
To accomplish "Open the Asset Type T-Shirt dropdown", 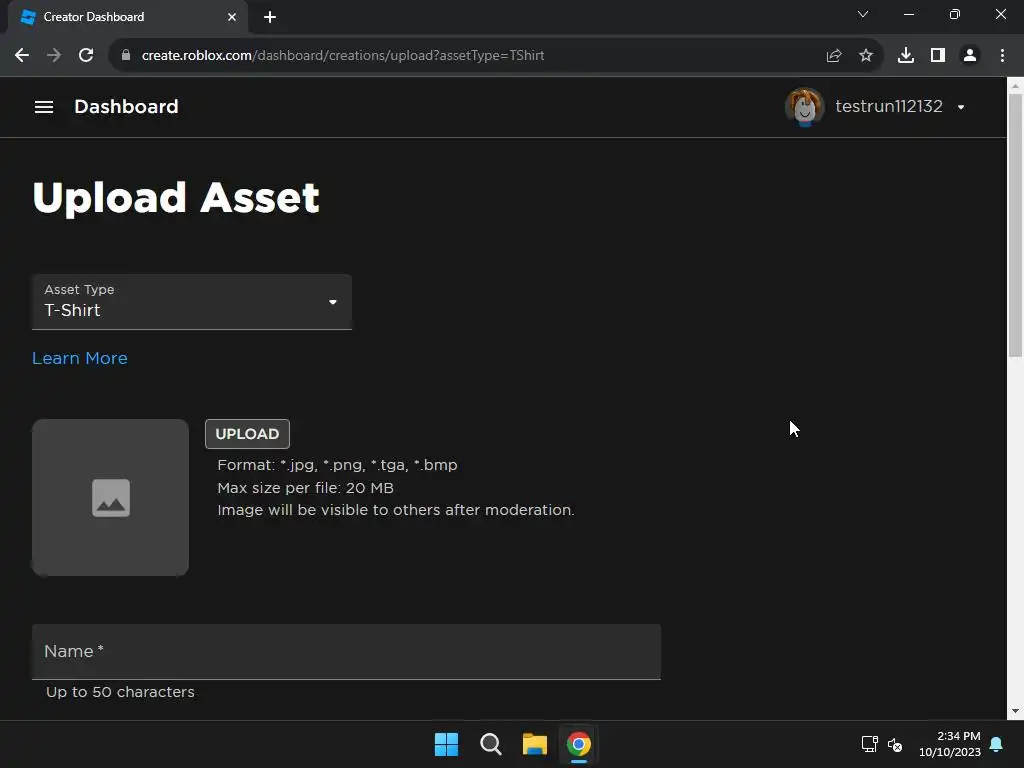I will pyautogui.click(x=192, y=302).
